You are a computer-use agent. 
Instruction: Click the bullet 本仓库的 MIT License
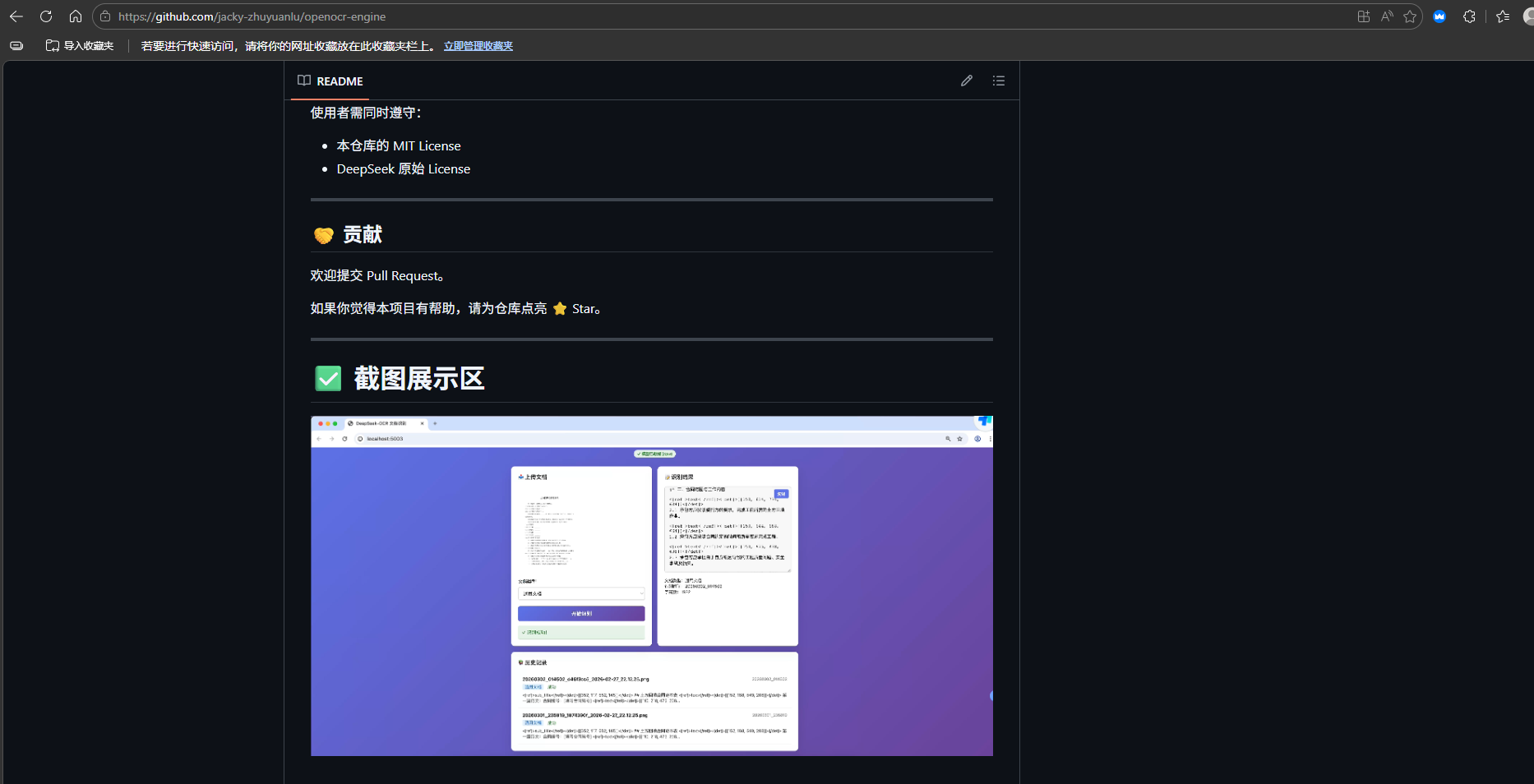[399, 145]
